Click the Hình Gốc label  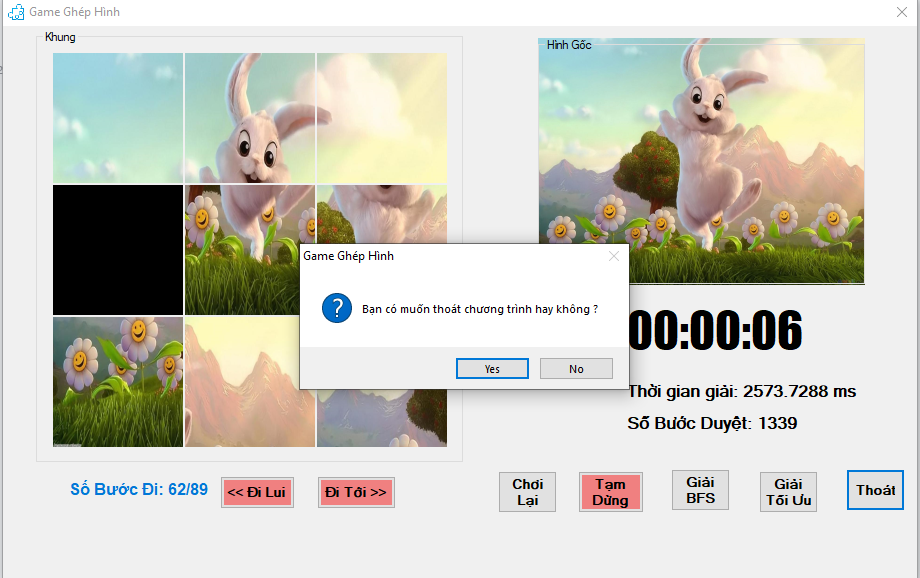coord(569,45)
